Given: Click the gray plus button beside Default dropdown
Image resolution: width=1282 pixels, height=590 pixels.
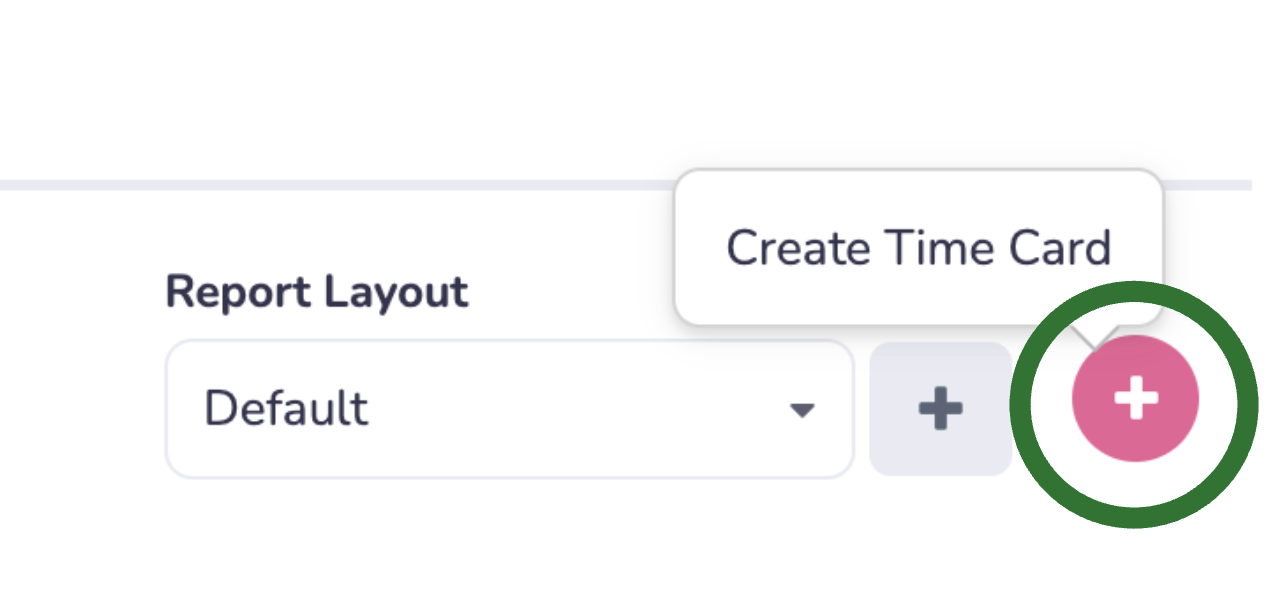Looking at the screenshot, I should 941,409.
